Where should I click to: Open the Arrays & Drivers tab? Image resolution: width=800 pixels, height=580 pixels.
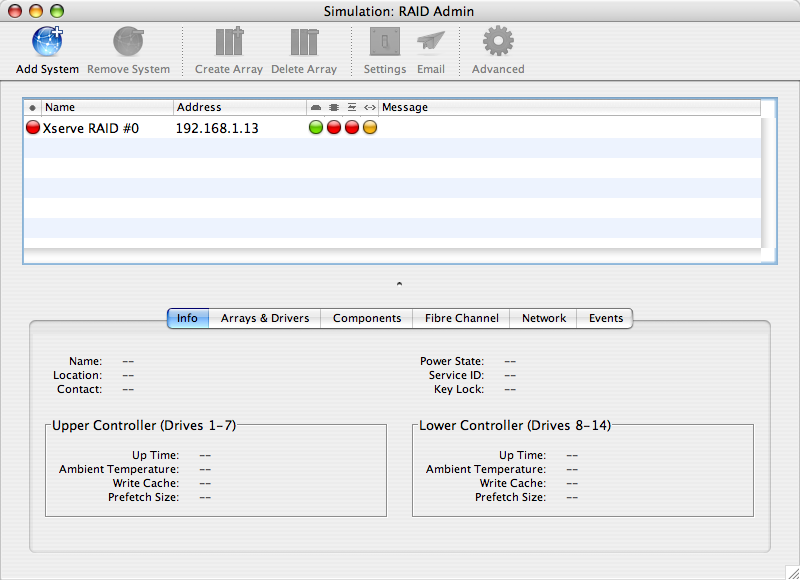coord(265,318)
